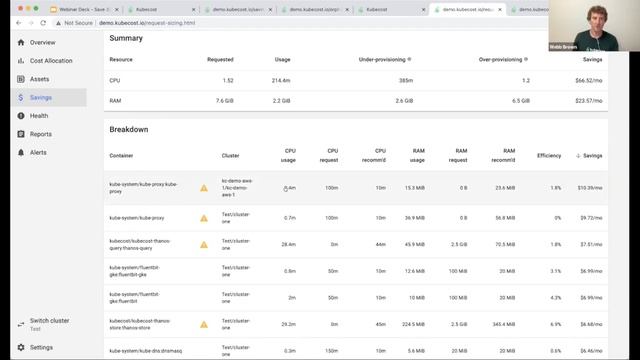Click kube-system/fluentbit-gke fluentbit-gke container name
640x360 pixels.
point(134,271)
